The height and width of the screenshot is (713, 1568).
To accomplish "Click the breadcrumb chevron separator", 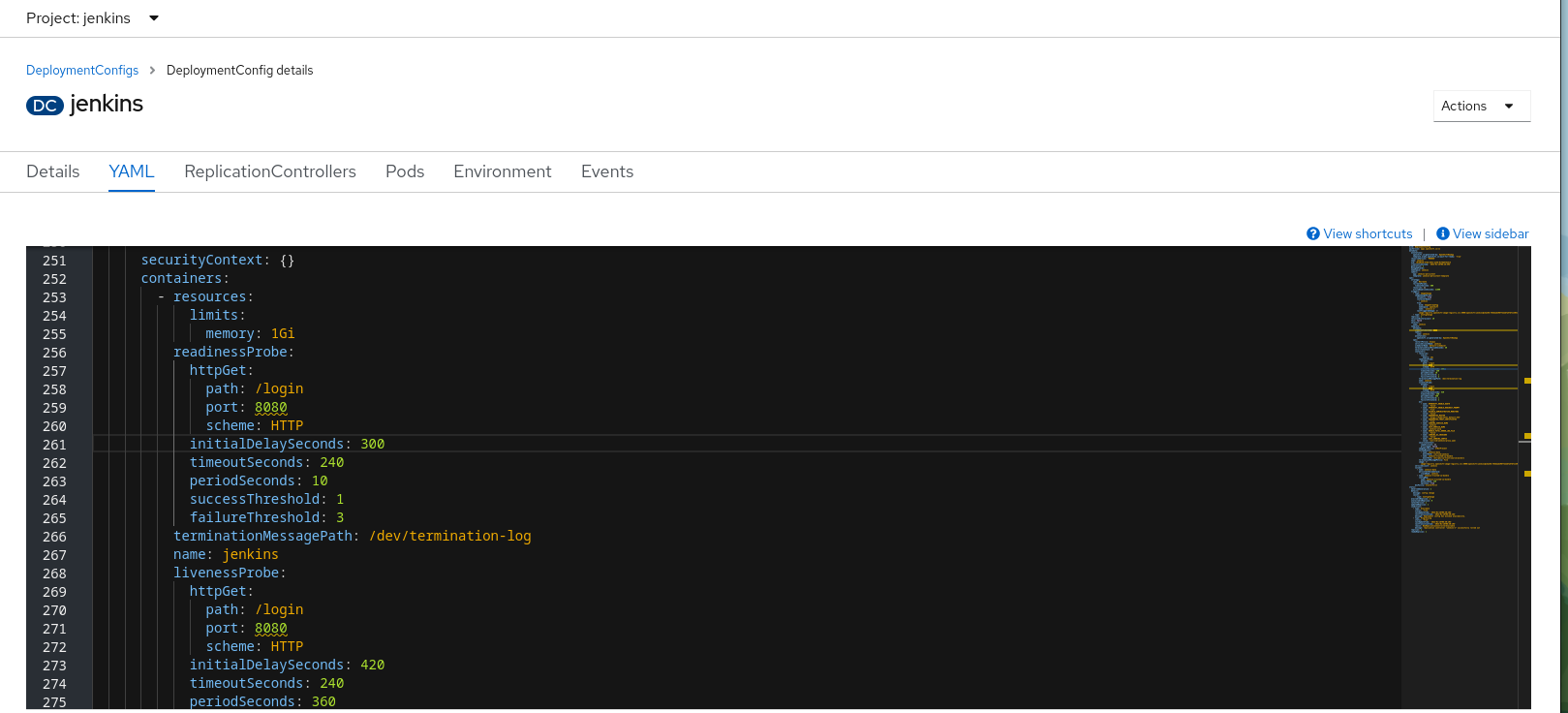I will coord(152,70).
